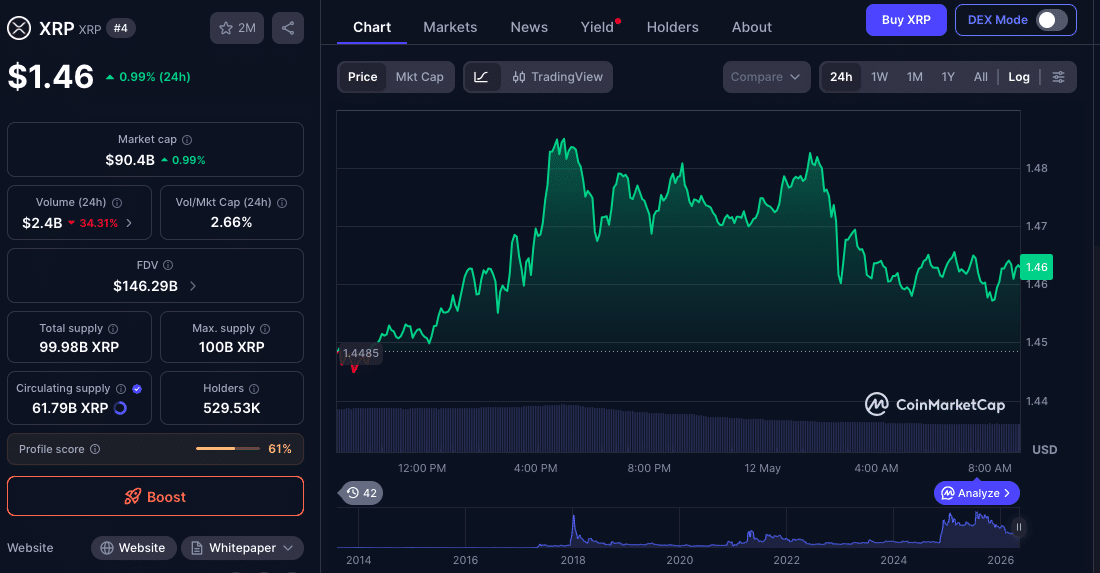Show Market cap info tooltip icon
Viewport: 1100px width, 573px height.
click(x=187, y=140)
